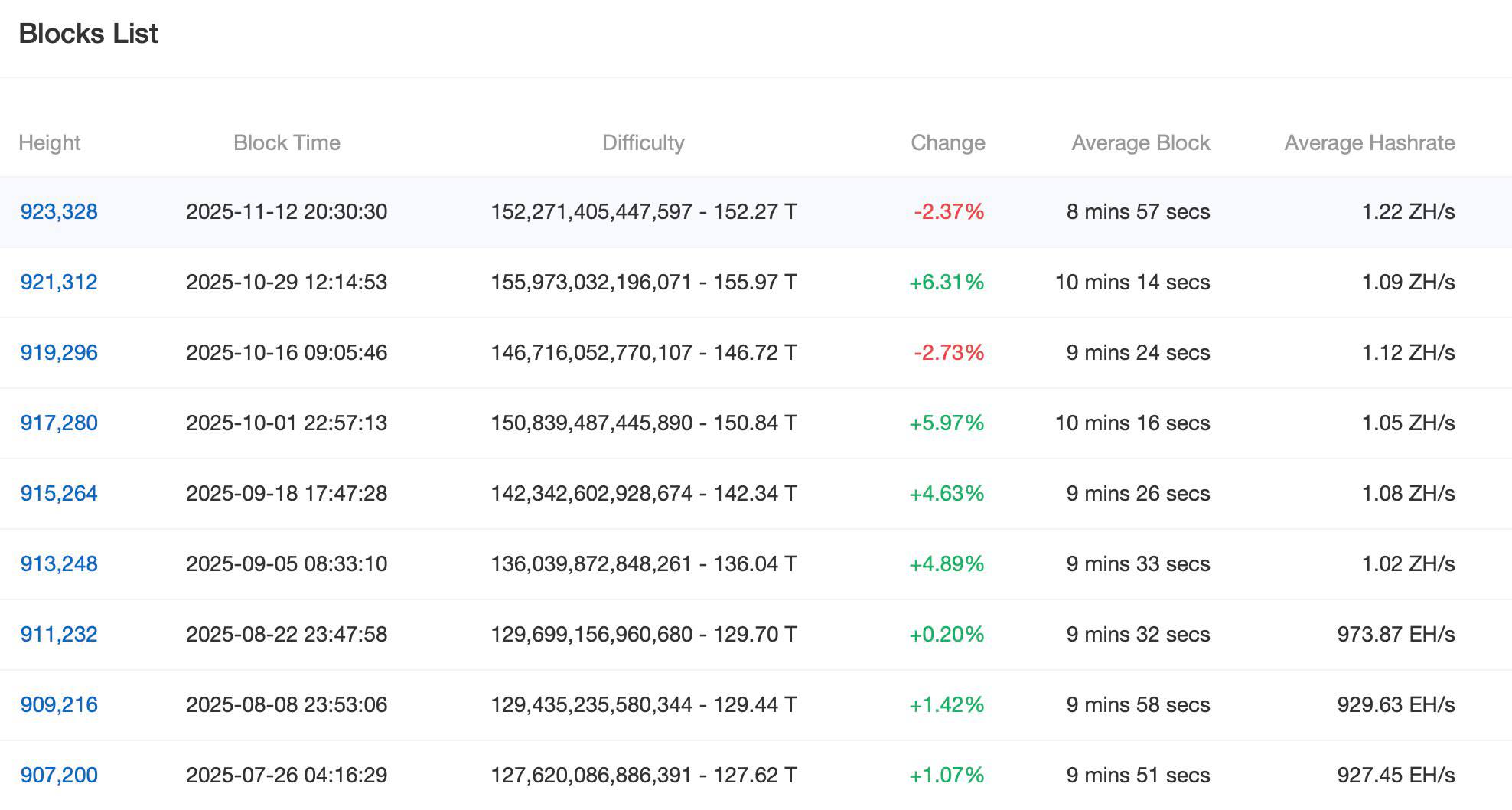Open block 913,248 link

(x=59, y=564)
